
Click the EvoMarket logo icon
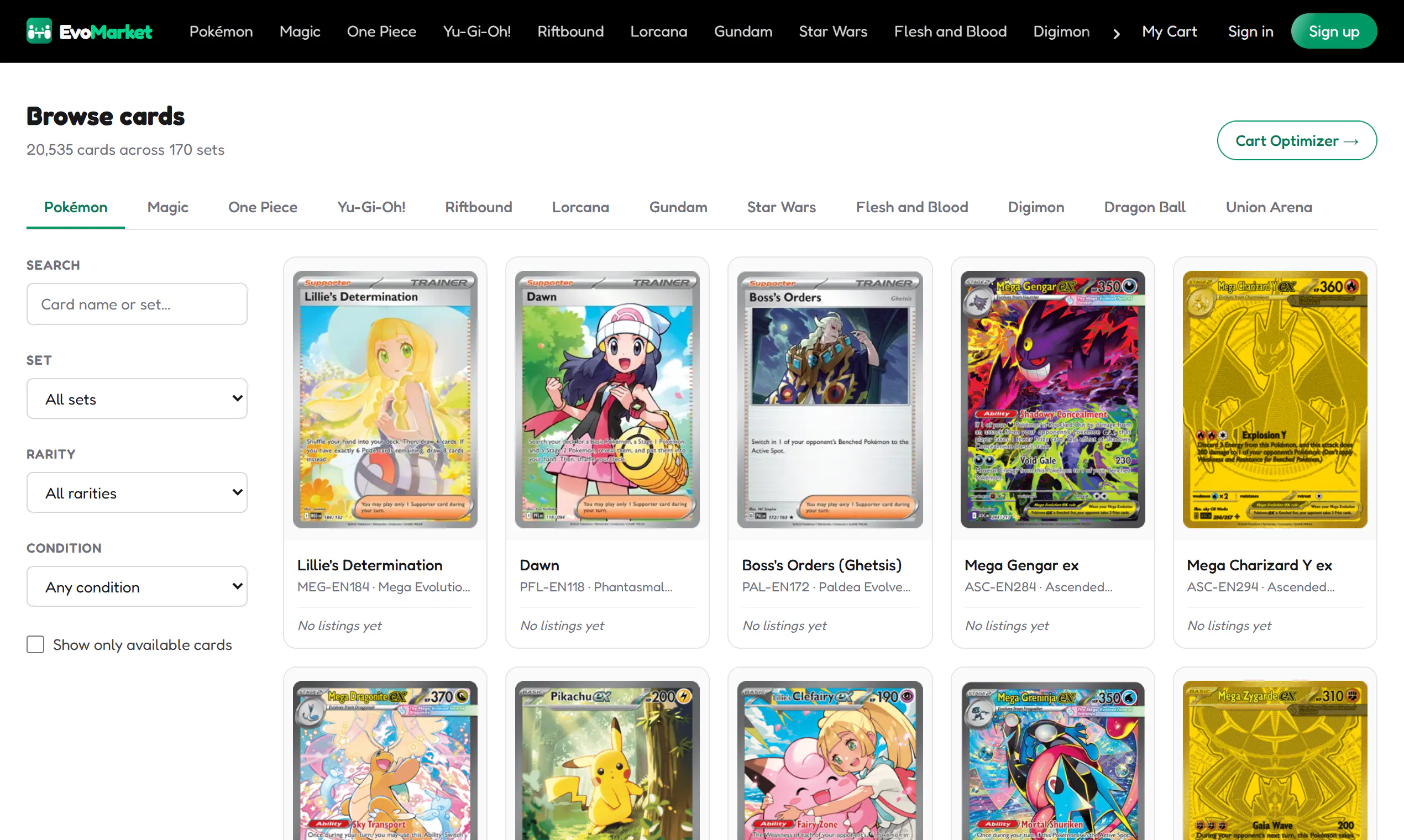39,31
